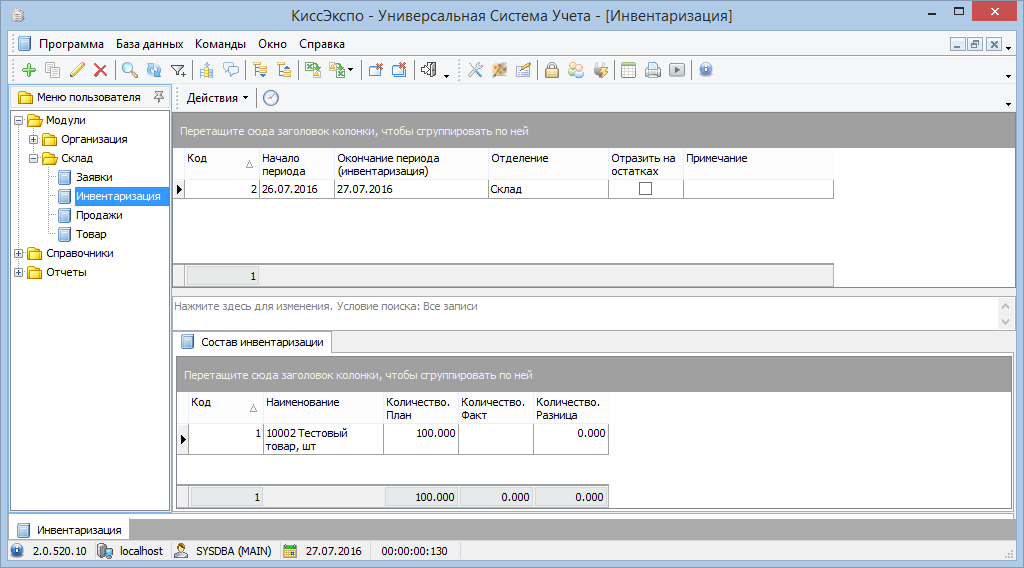Image resolution: width=1024 pixels, height=568 pixels.
Task: Click the magnifying glass search icon
Action: click(x=129, y=70)
